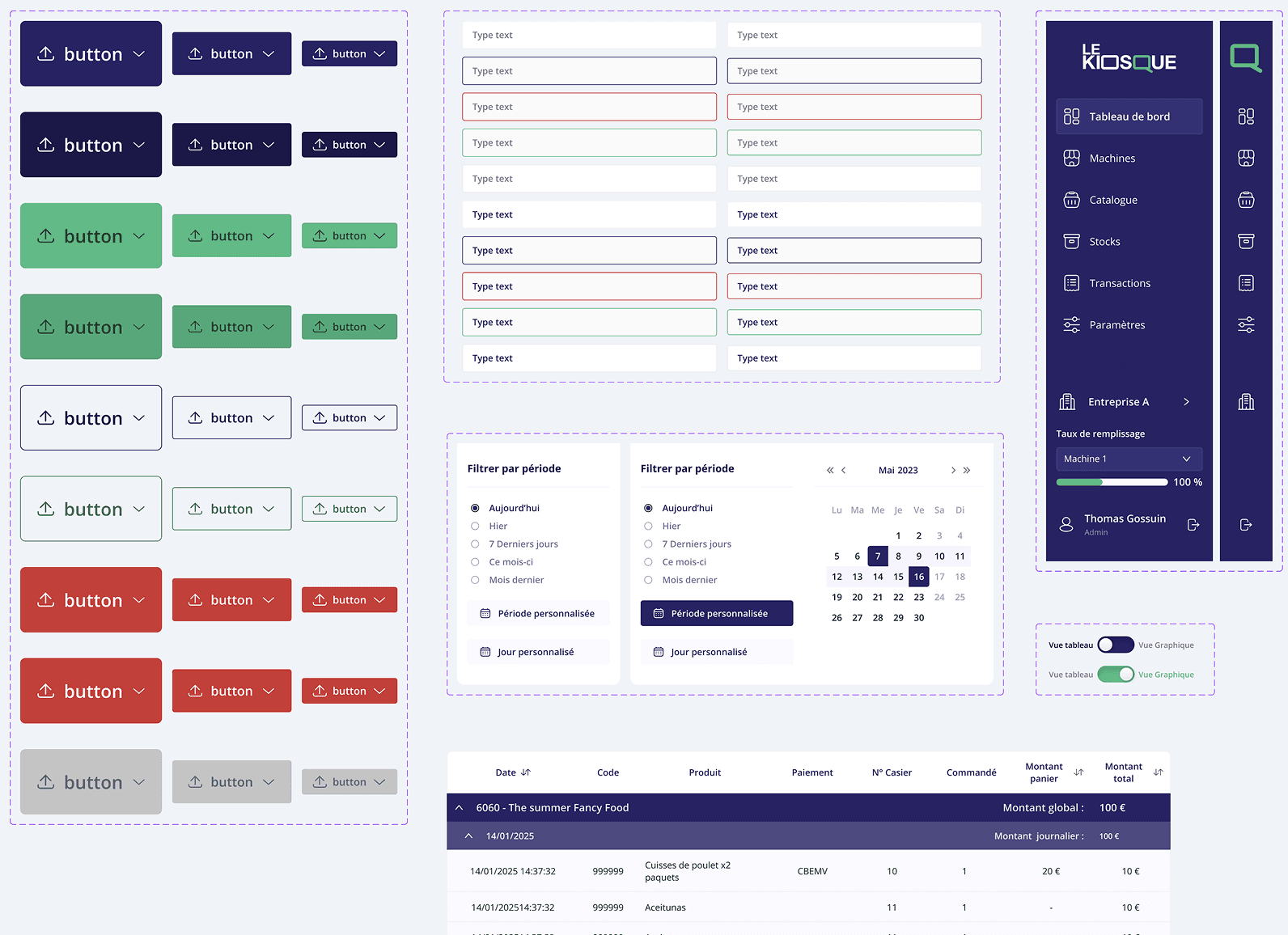Collapse the 6060 - The summer Fancy Food group
Screen dimensions: 1288x935
[460, 807]
